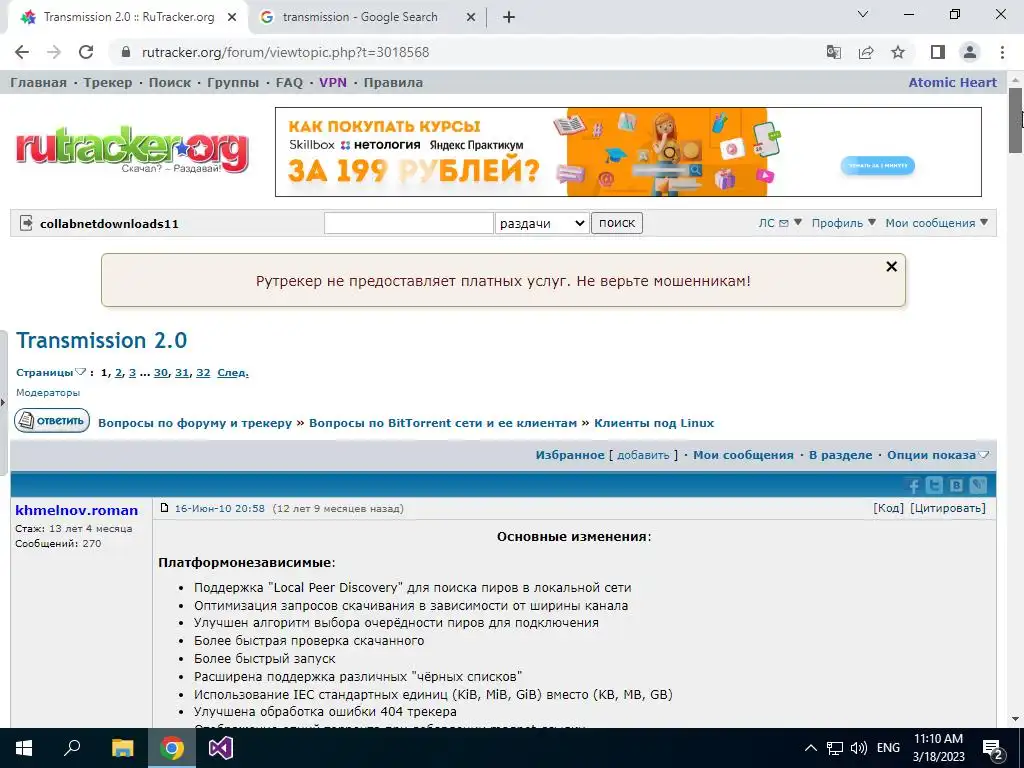Share topic on Twitter

click(935, 485)
